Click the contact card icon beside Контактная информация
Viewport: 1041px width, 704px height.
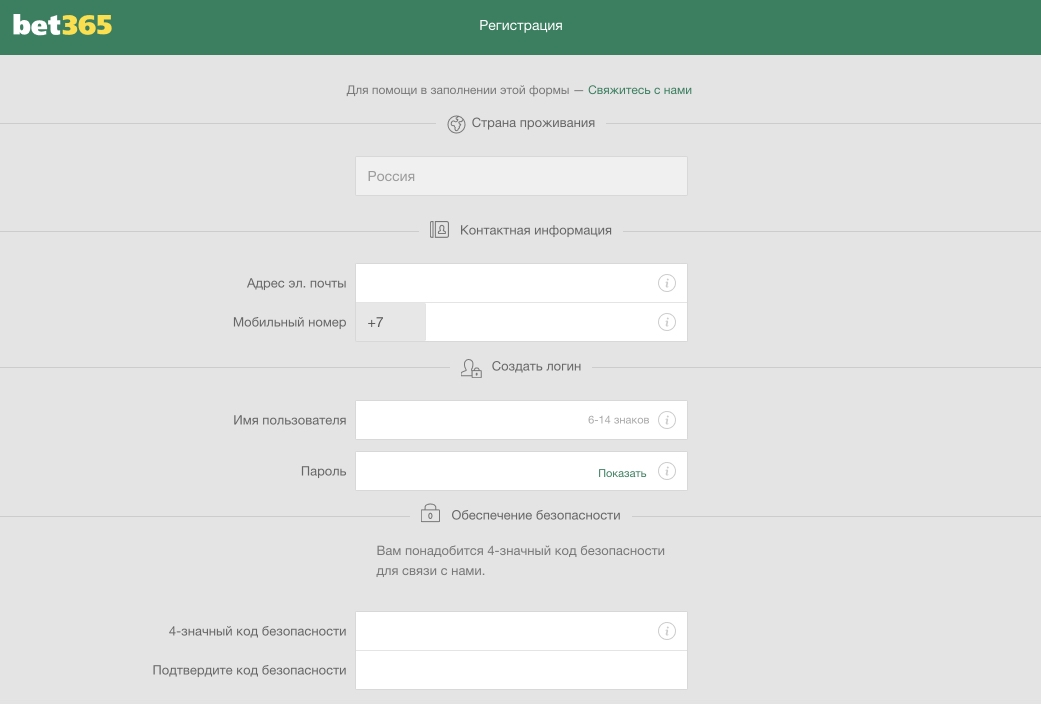[x=439, y=230]
